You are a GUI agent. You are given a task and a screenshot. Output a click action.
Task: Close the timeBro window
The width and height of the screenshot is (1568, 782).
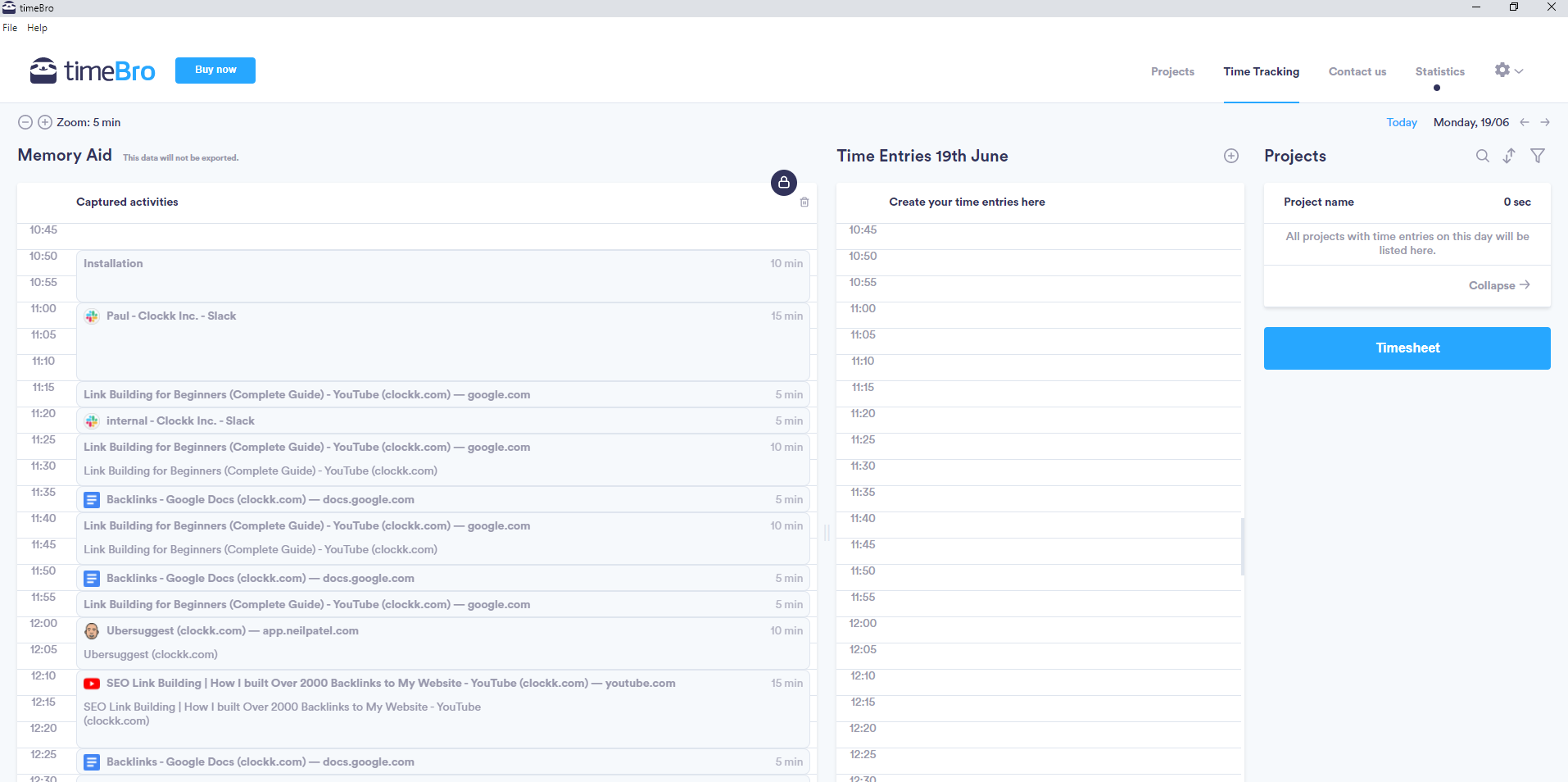[x=1551, y=7]
